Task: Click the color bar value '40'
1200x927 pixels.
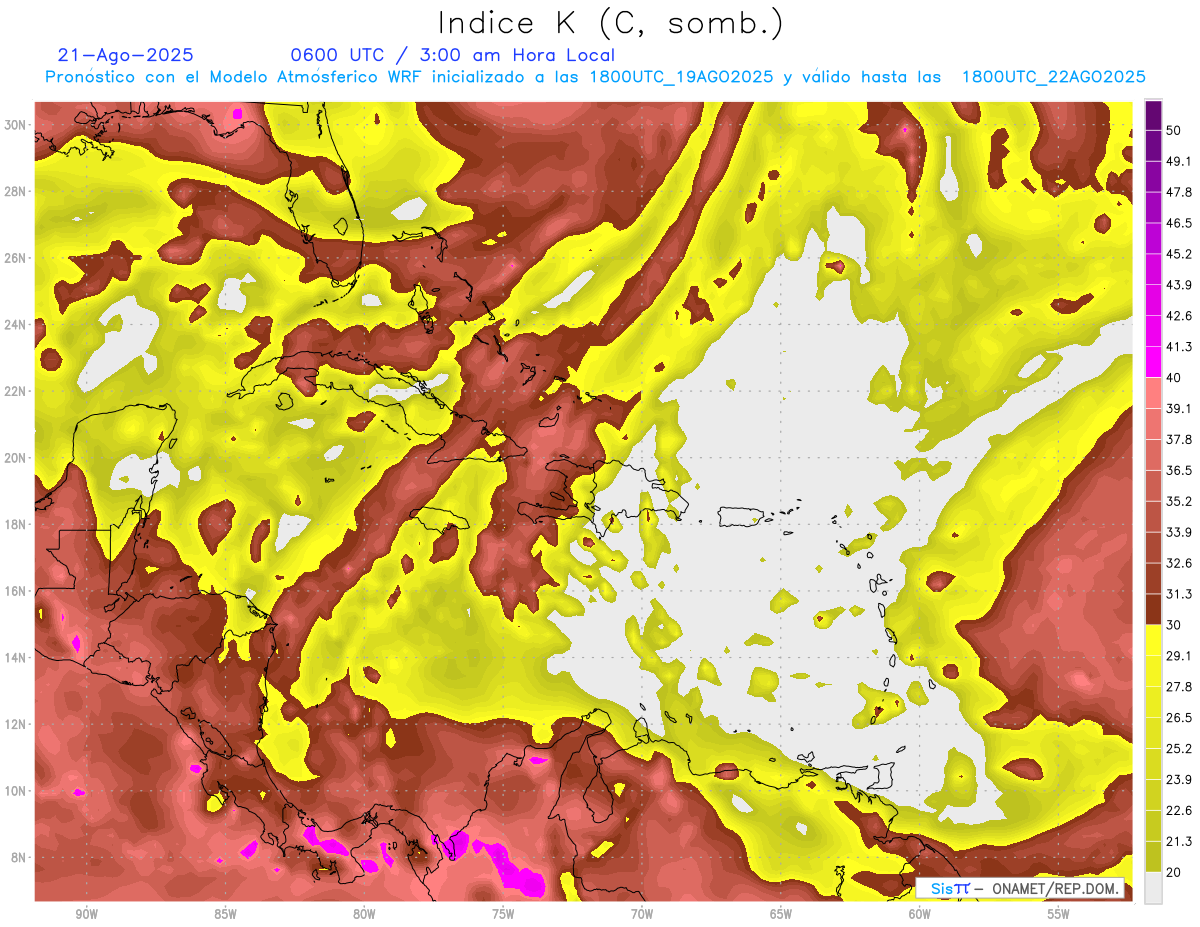Action: click(x=1174, y=378)
